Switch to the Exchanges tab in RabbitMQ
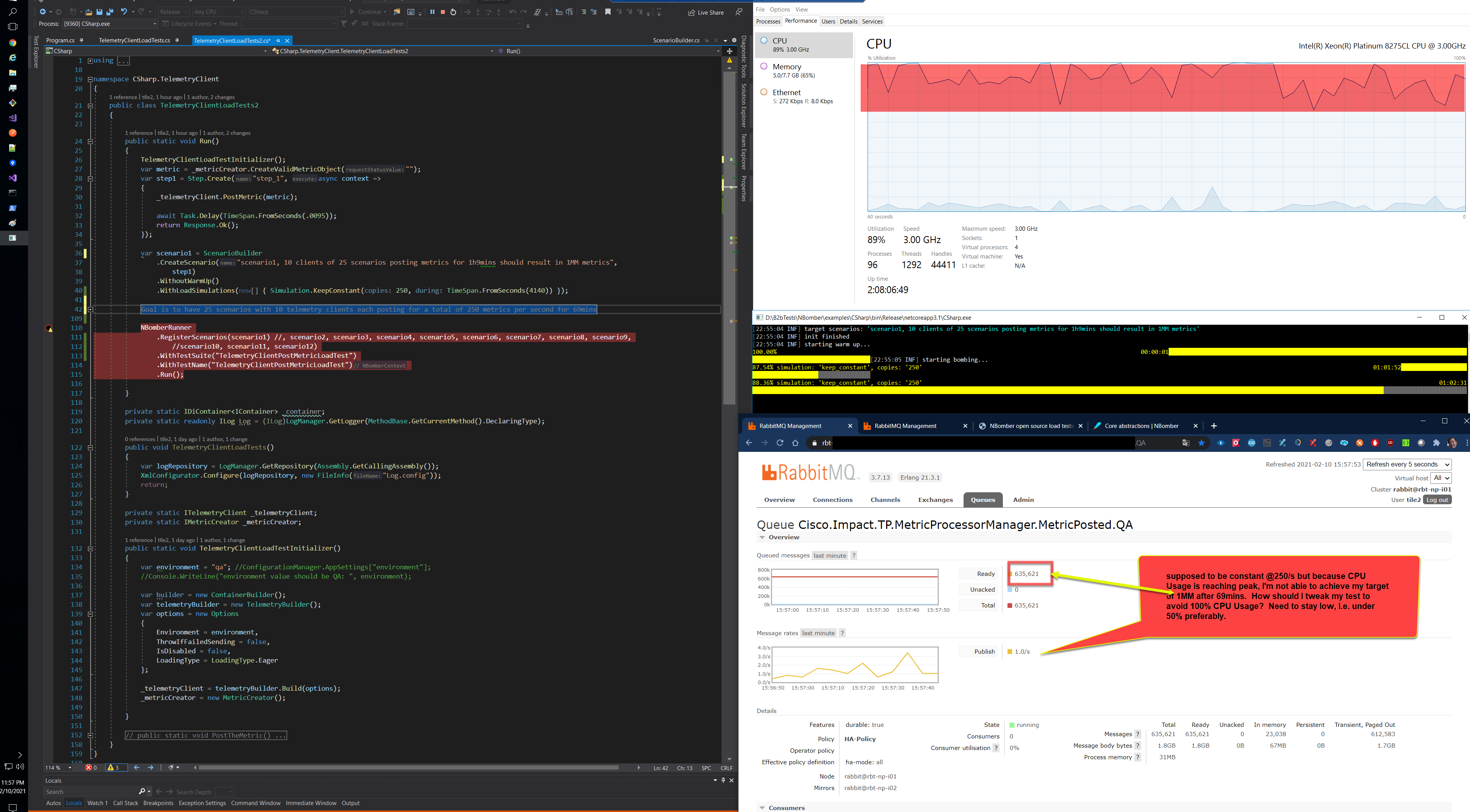Image resolution: width=1470 pixels, height=812 pixels. 935,500
